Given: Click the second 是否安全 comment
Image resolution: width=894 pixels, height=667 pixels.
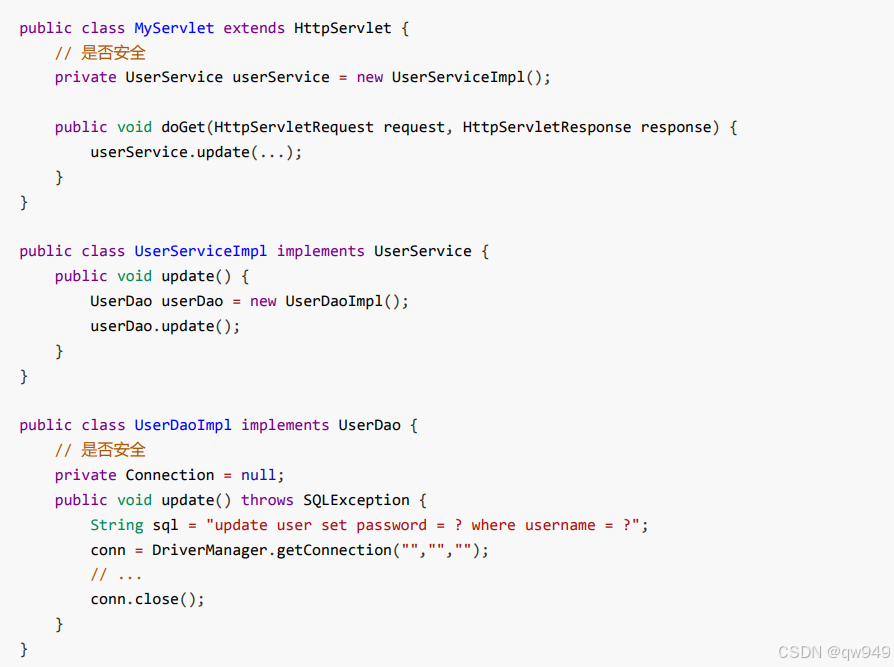Looking at the screenshot, I should (100, 450).
